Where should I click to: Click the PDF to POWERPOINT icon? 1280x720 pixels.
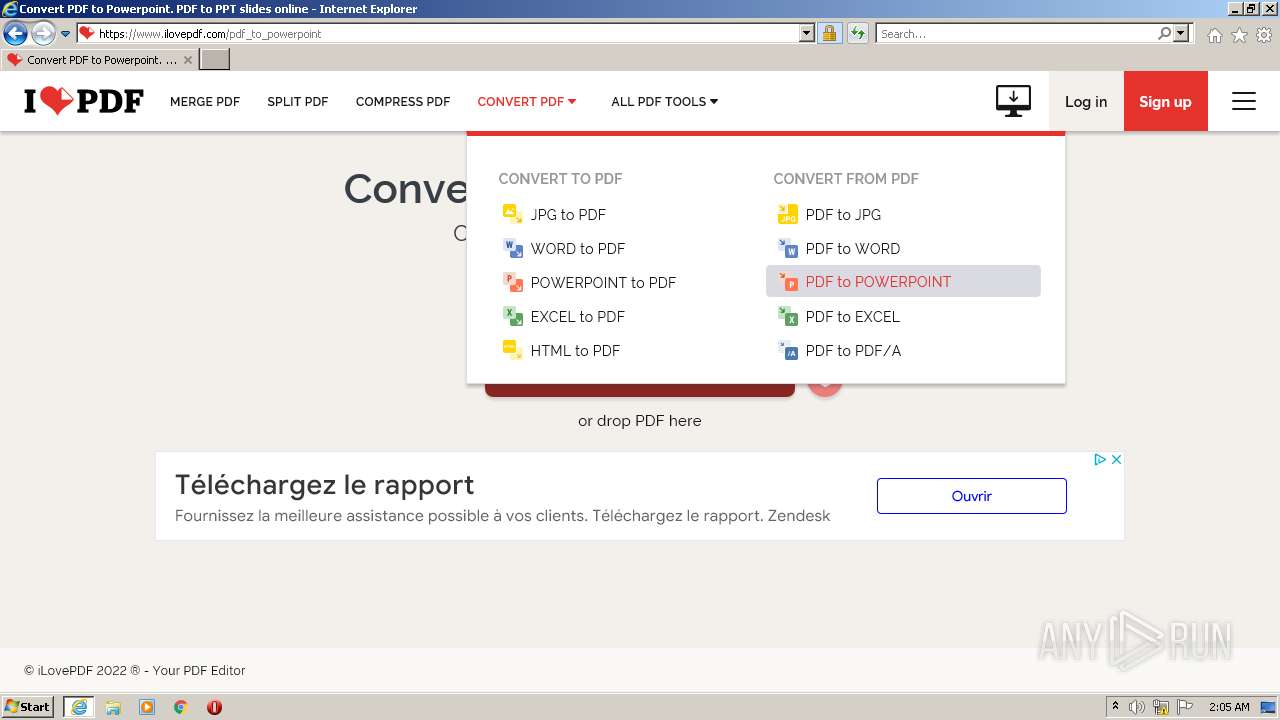(x=787, y=282)
